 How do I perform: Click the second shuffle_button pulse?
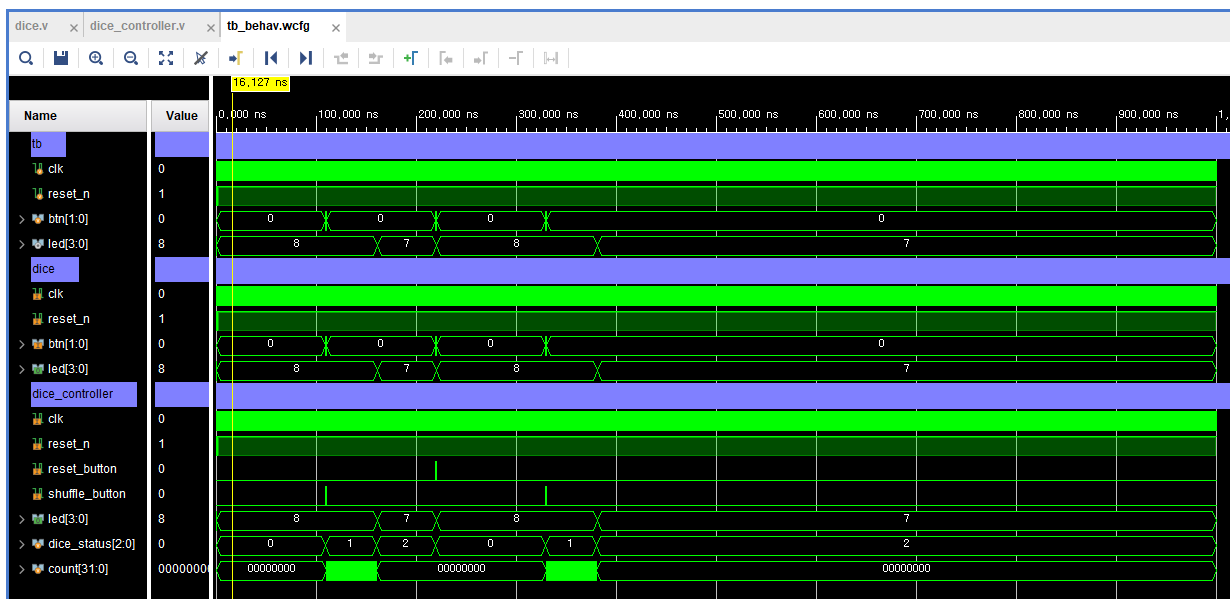546,495
